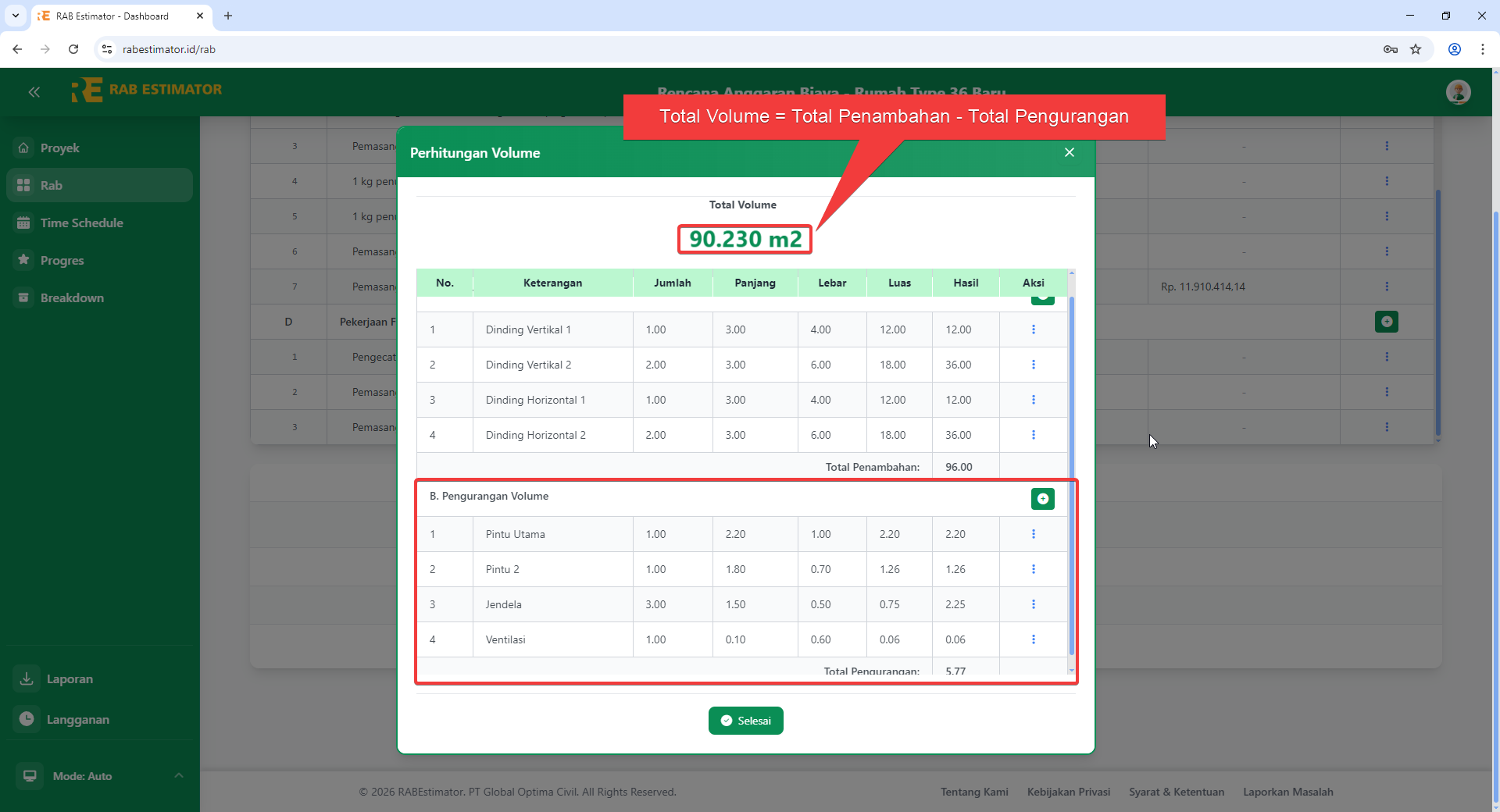The height and width of the screenshot is (812, 1500).
Task: Close the Perhitungan Volume dialog
Action: [1069, 153]
